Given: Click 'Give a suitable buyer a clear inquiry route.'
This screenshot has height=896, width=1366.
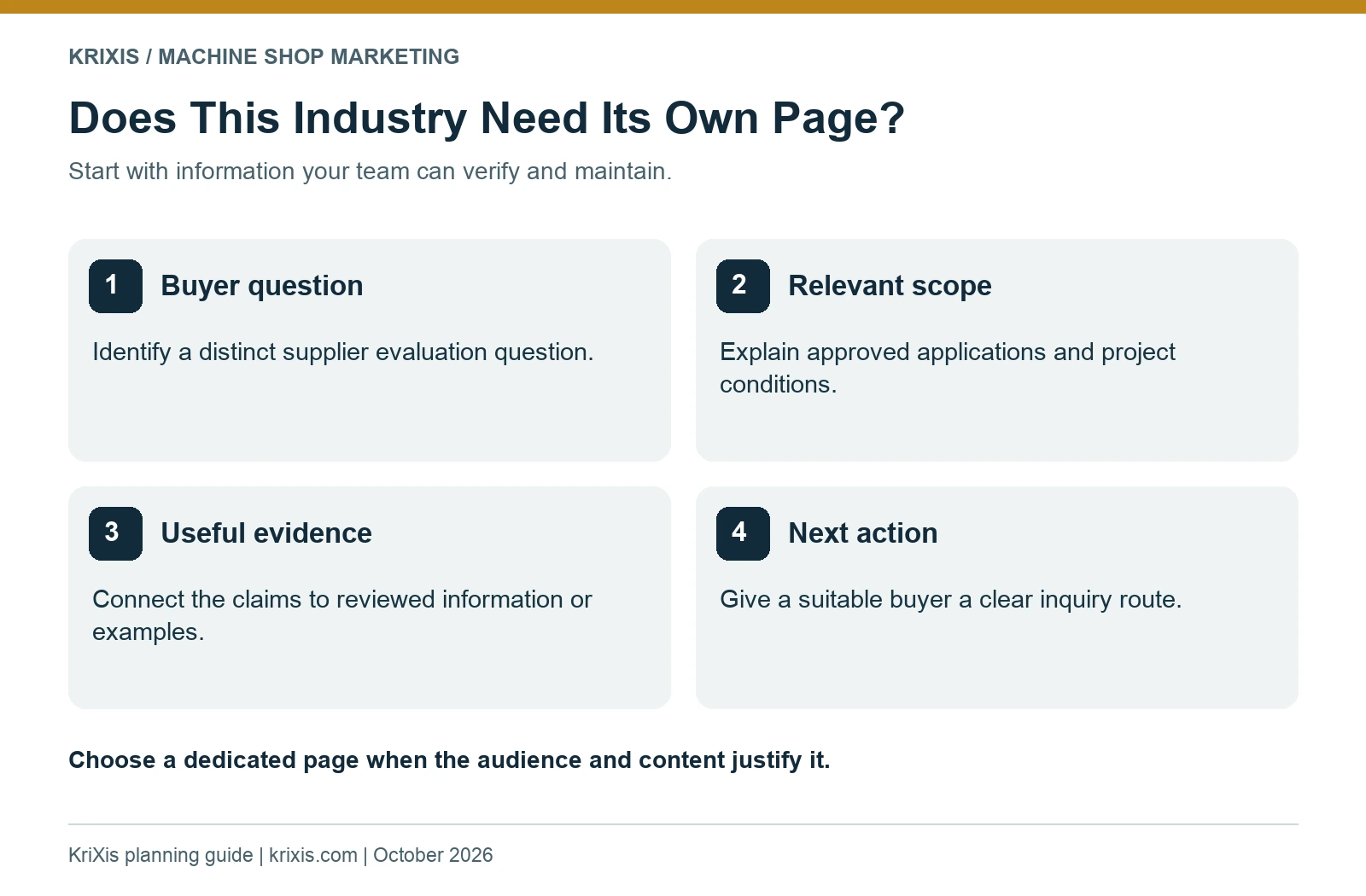Looking at the screenshot, I should (x=951, y=599).
